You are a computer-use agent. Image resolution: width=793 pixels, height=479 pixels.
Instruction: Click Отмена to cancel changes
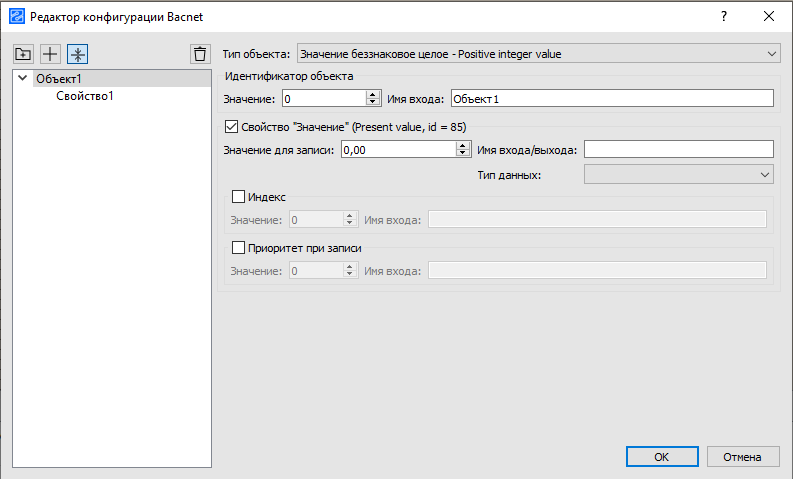coord(743,457)
